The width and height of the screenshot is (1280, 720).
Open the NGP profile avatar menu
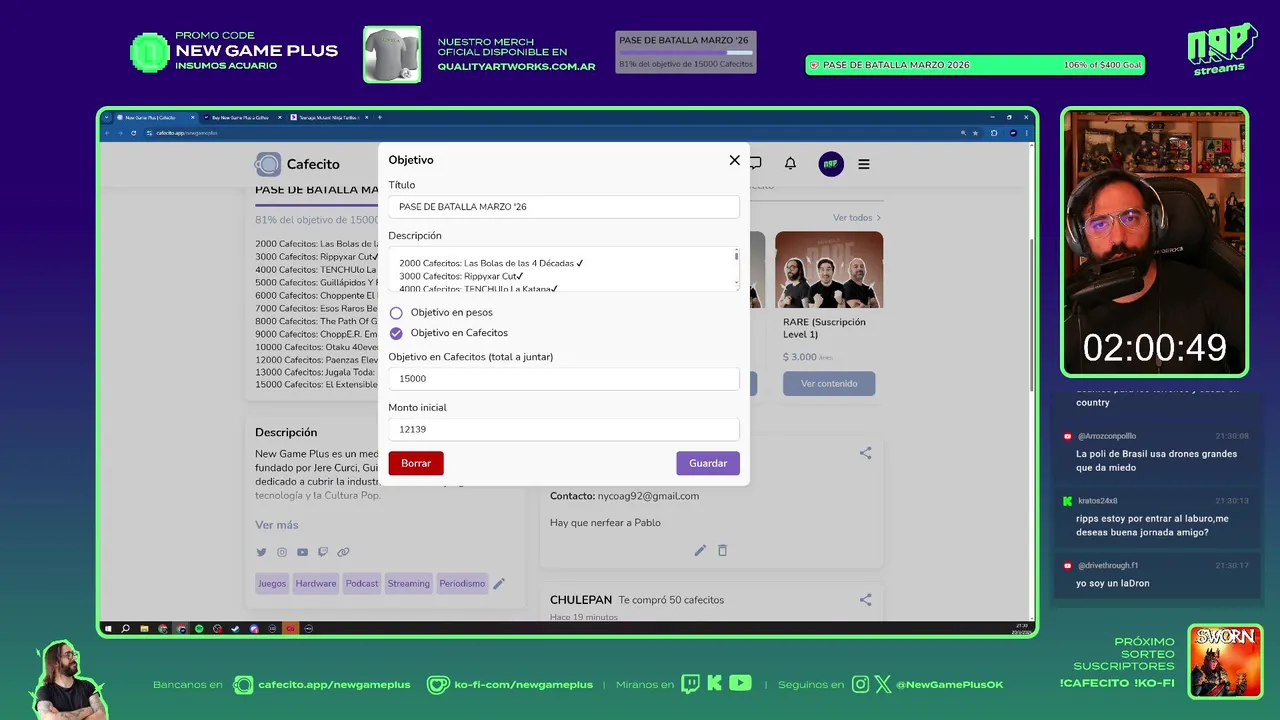[831, 164]
